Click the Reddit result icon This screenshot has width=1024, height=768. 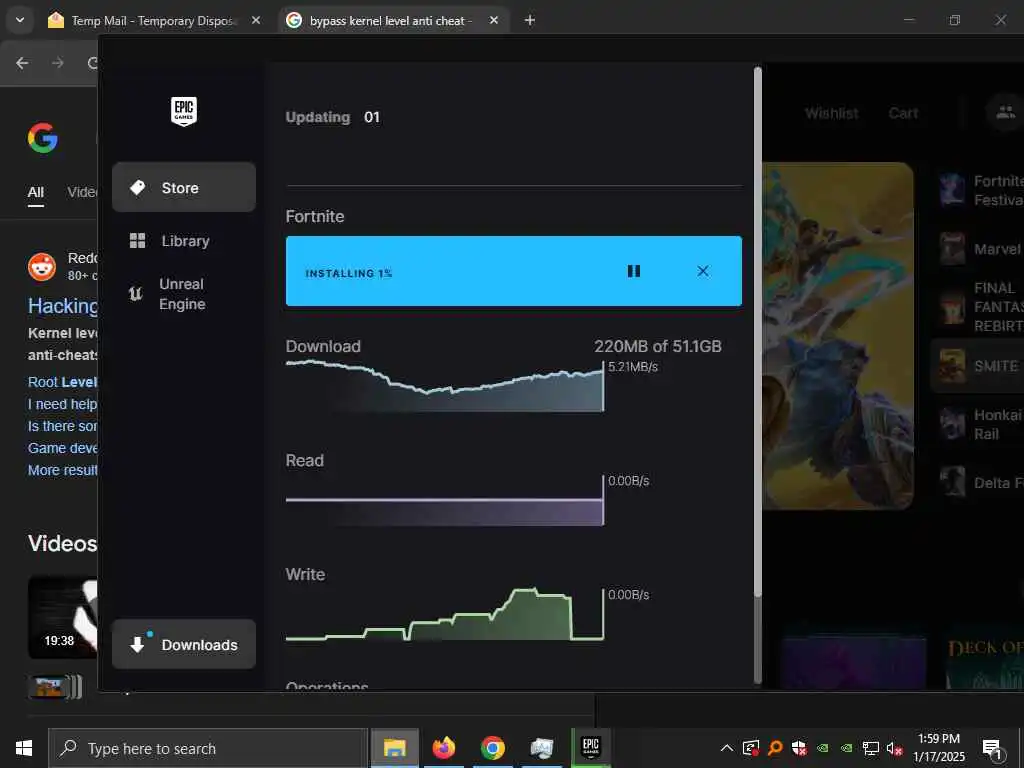point(42,267)
